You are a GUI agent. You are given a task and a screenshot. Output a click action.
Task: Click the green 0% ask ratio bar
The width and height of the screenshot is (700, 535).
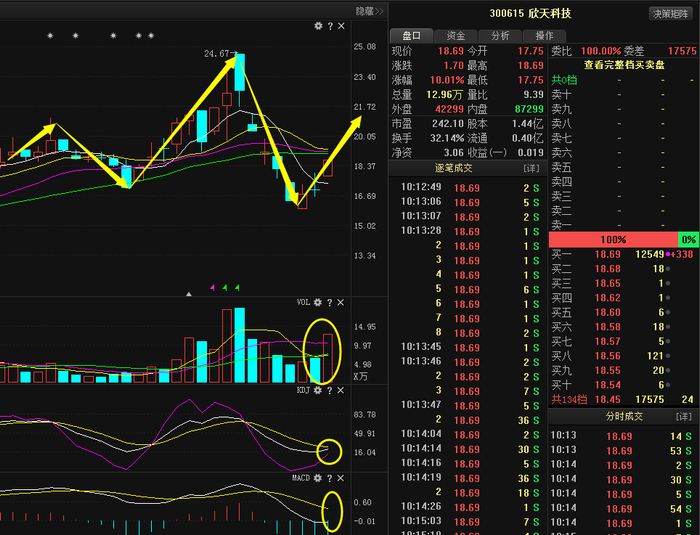pos(688,239)
